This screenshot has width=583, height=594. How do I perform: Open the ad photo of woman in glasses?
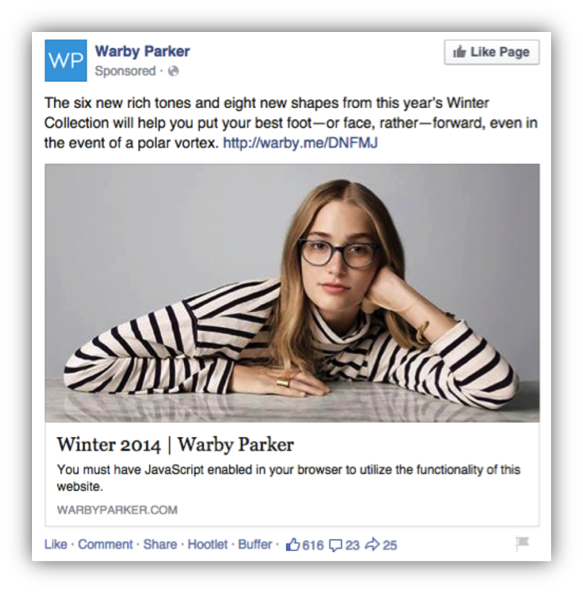tap(292, 293)
